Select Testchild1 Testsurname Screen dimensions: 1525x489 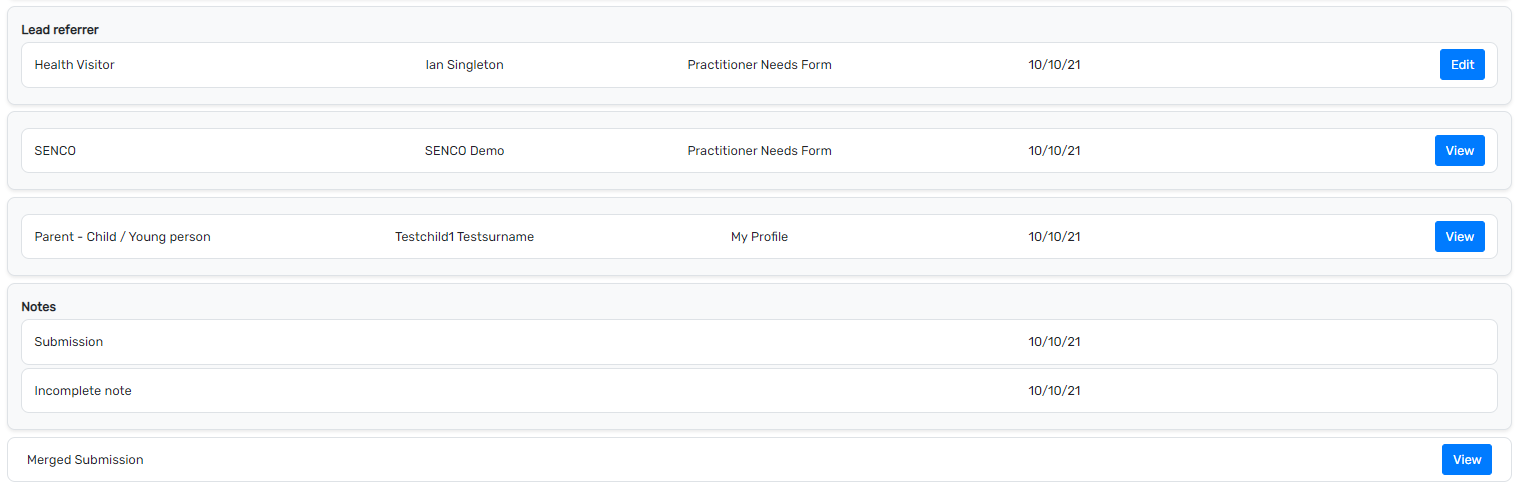pyautogui.click(x=464, y=237)
